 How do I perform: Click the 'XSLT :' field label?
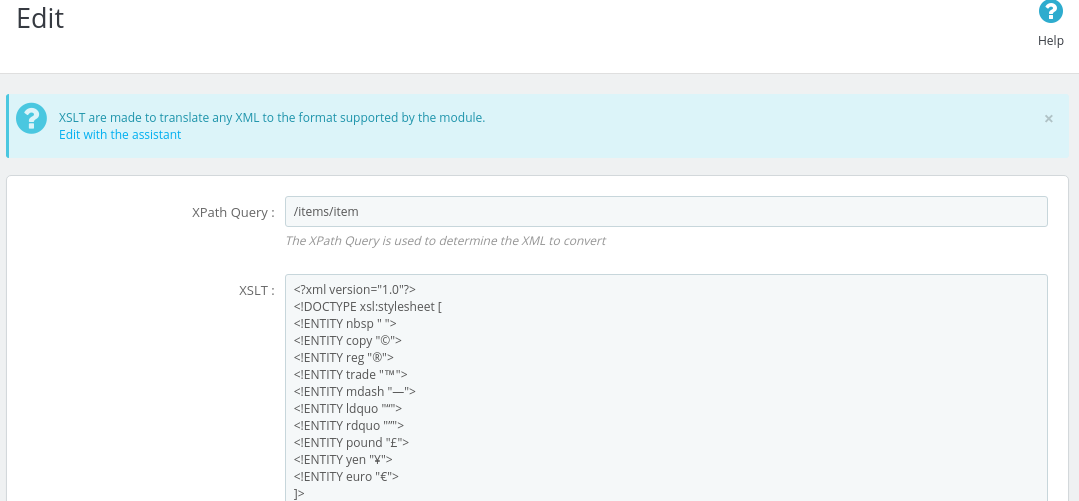[x=256, y=290]
